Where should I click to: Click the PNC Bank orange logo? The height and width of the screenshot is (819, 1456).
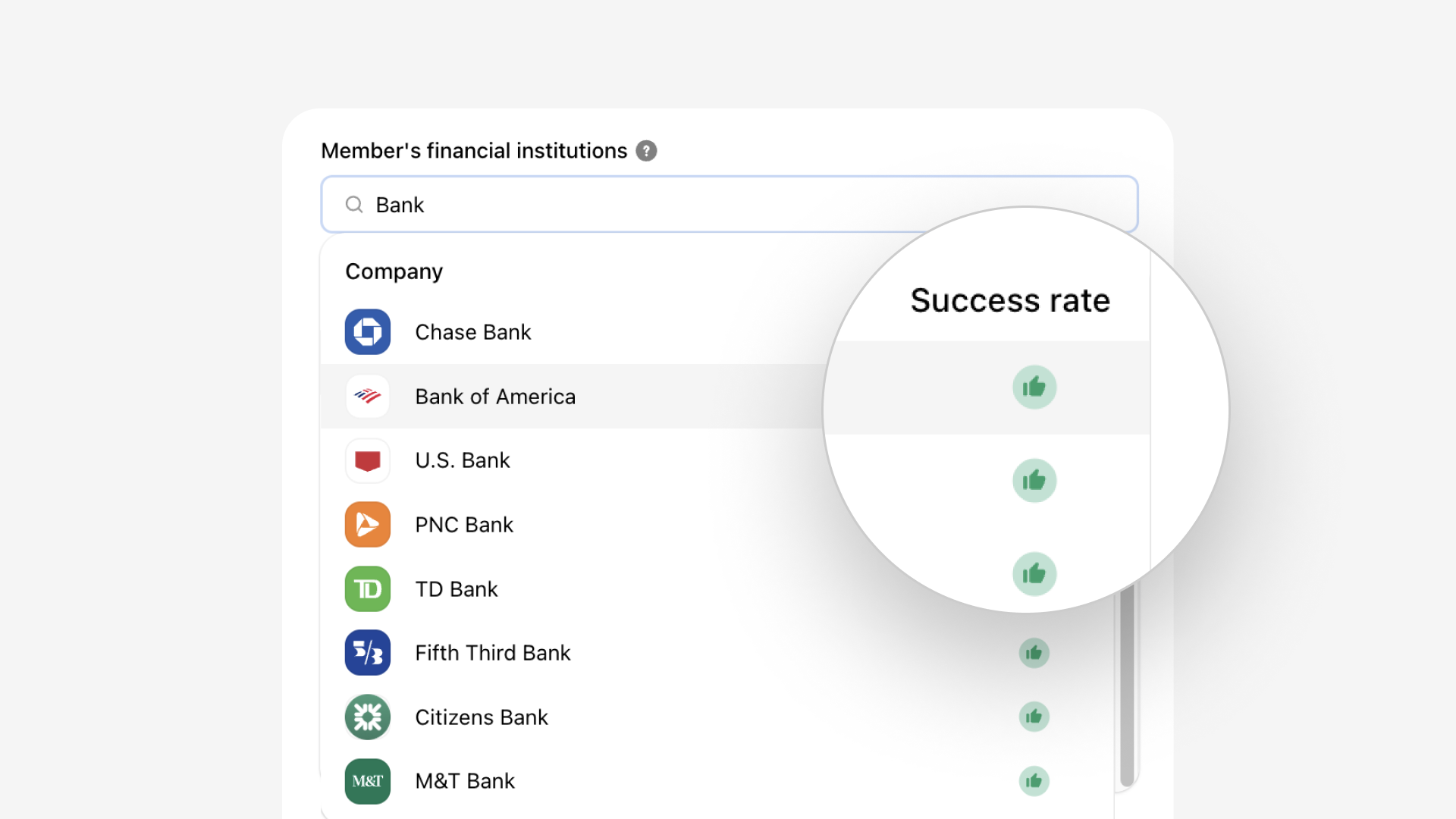click(x=368, y=525)
